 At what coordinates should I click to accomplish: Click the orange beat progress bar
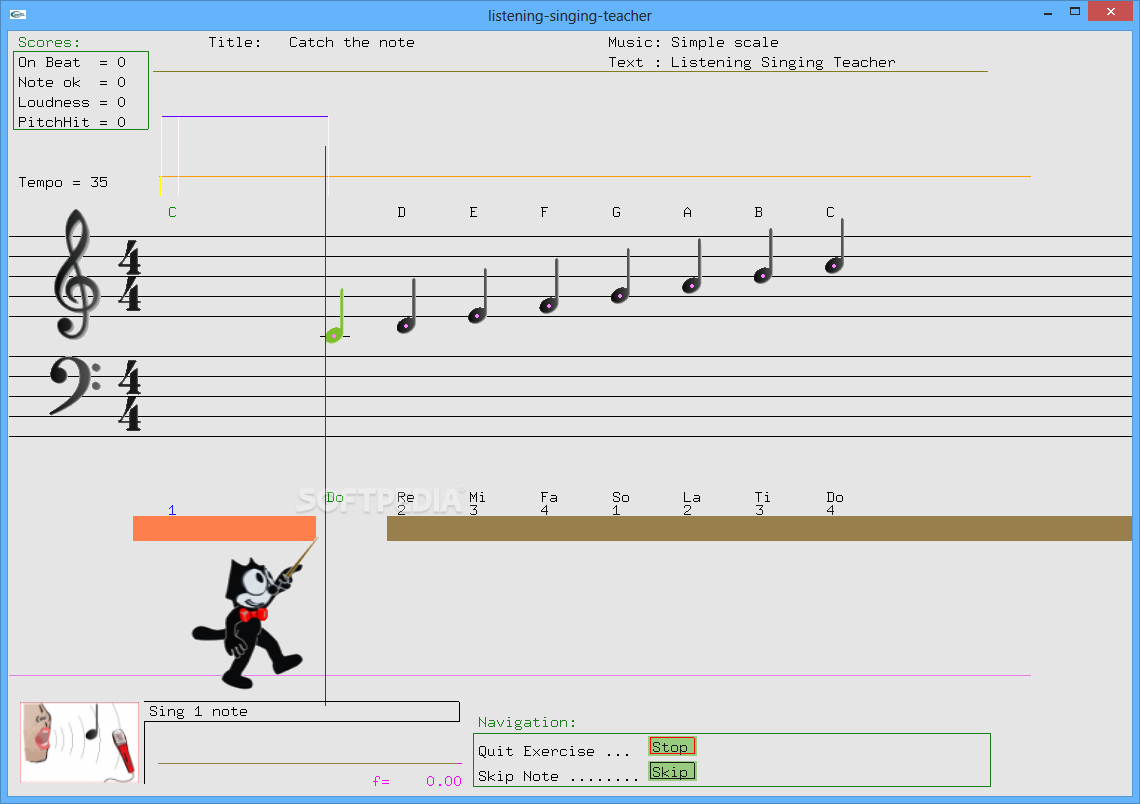tap(224, 528)
